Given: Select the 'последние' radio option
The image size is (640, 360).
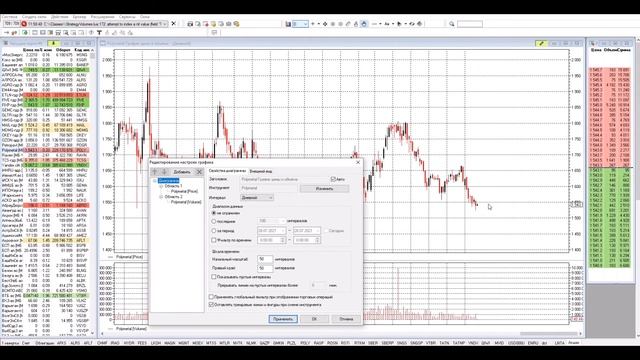Looking at the screenshot, I should pyautogui.click(x=213, y=221).
